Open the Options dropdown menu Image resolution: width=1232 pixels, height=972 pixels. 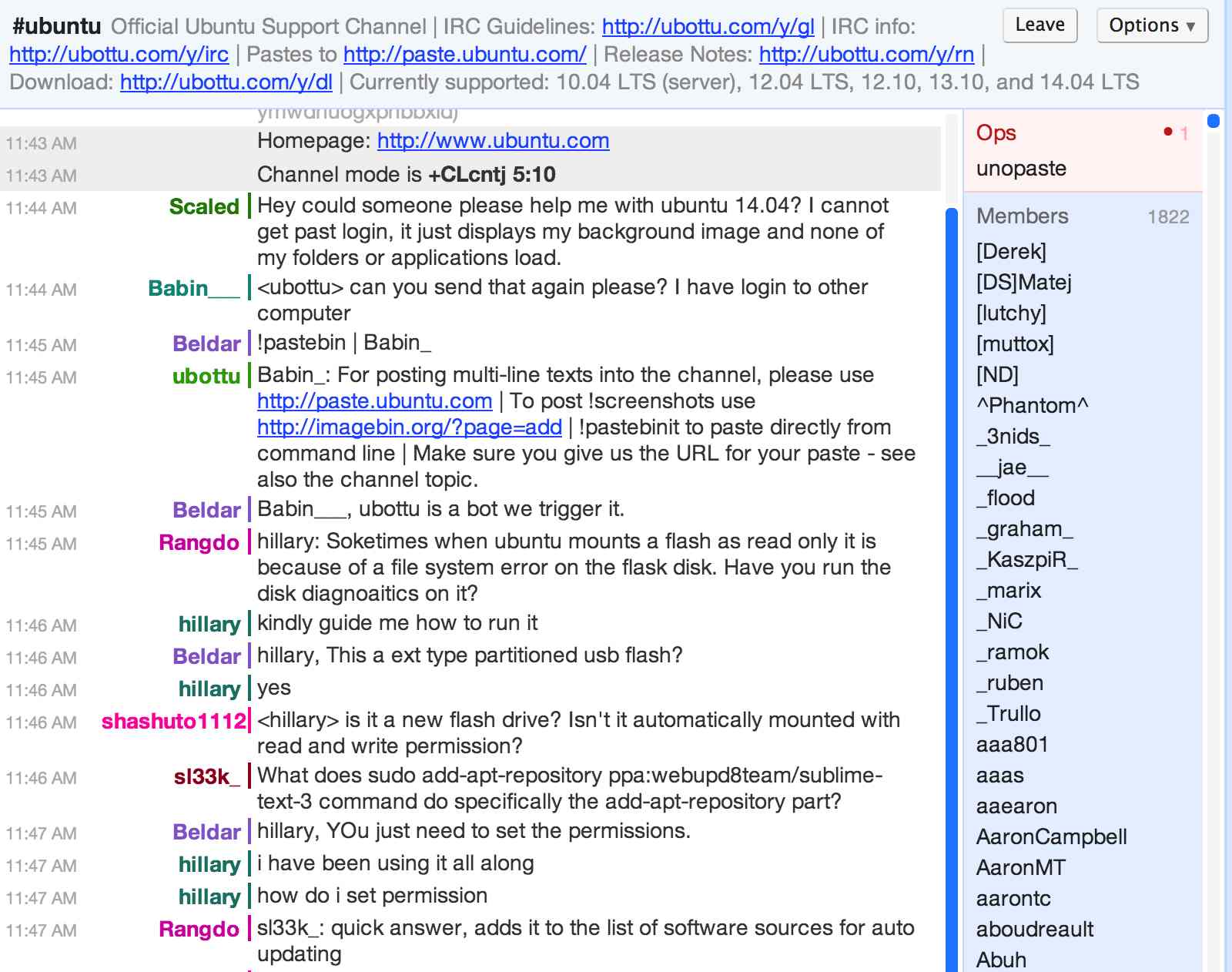coord(1150,24)
